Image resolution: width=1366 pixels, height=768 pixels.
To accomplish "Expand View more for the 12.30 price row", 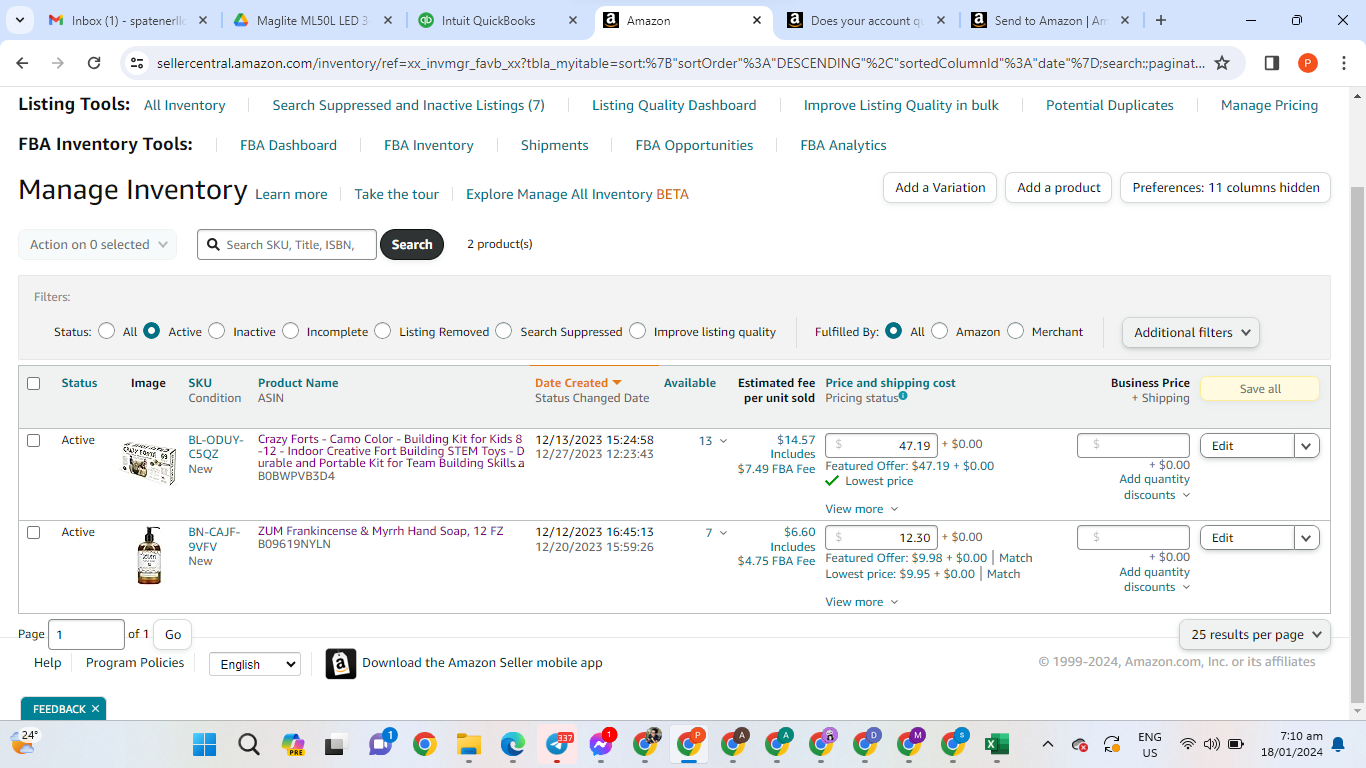I will [862, 602].
